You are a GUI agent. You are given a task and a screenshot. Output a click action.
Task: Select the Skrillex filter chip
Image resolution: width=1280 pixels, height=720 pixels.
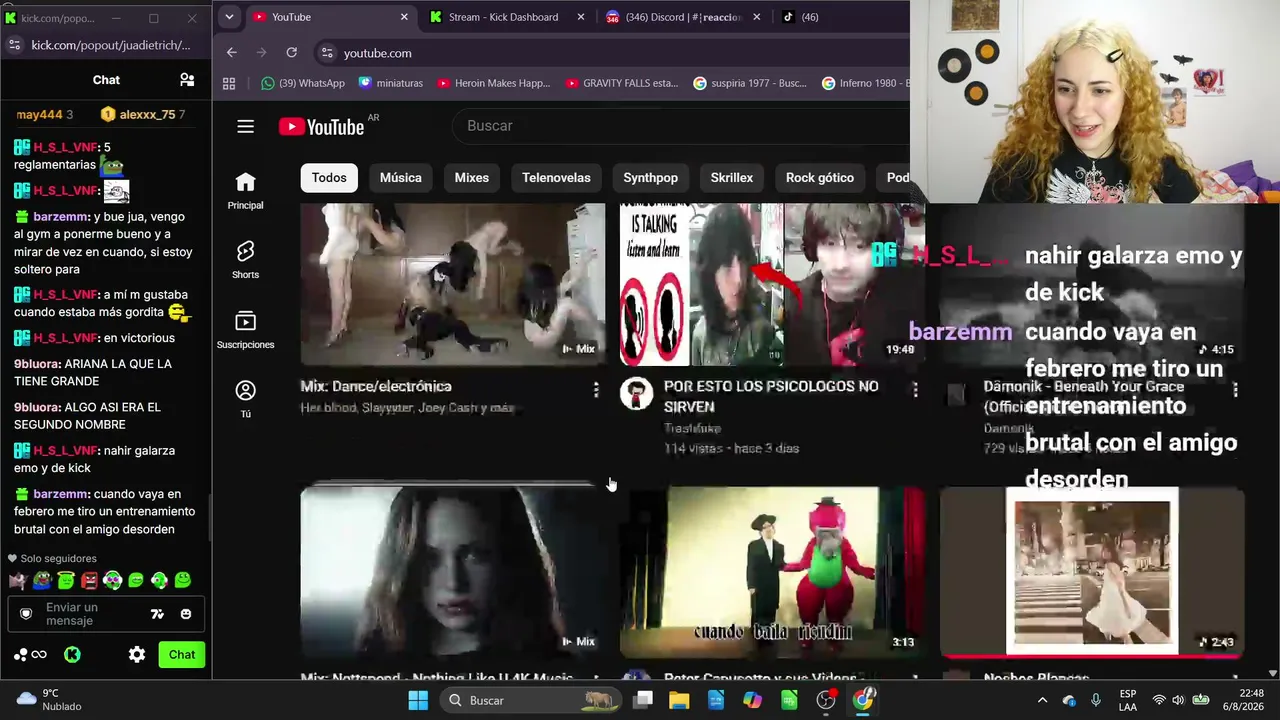[x=732, y=178]
